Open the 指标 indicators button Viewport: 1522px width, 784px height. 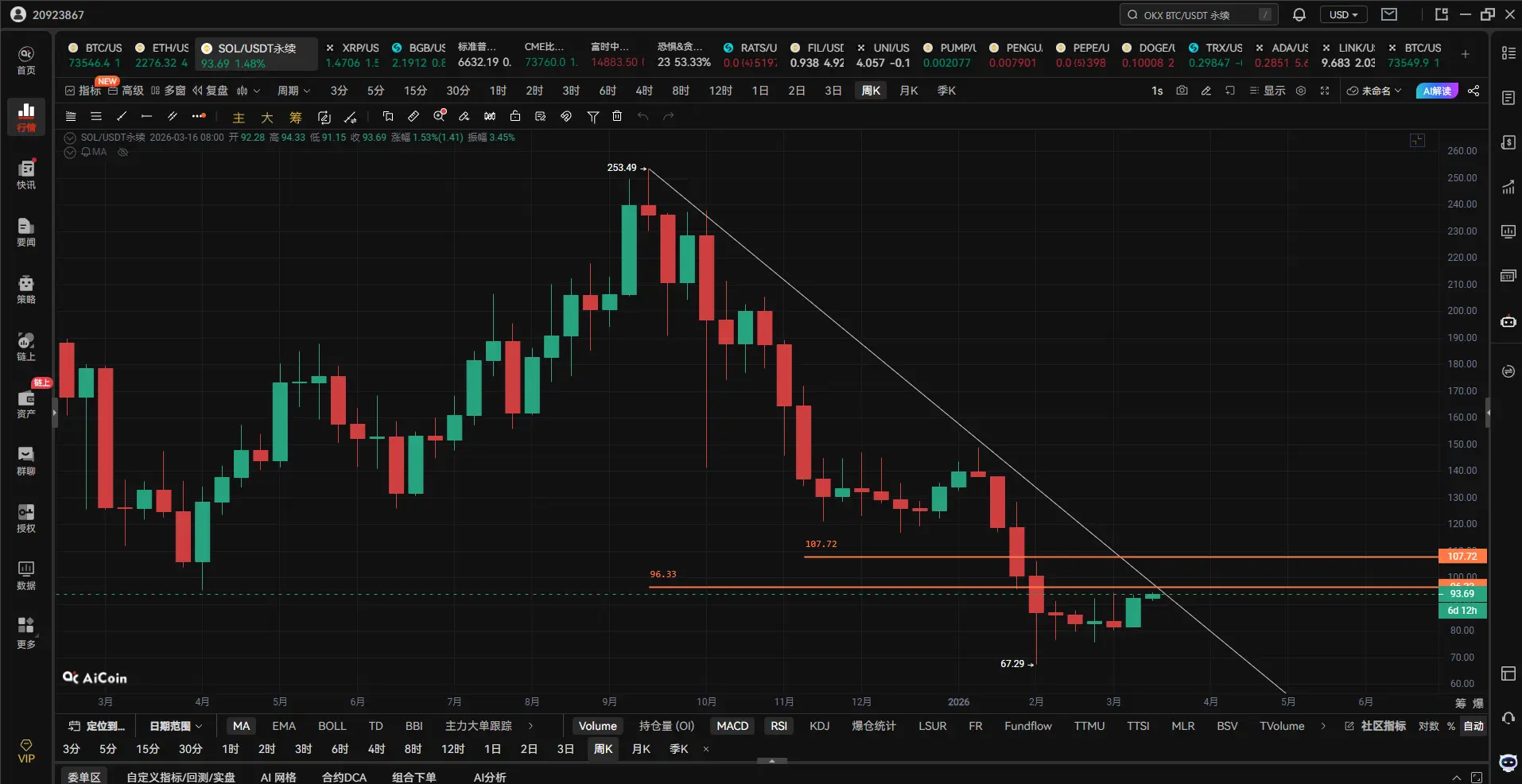(x=83, y=91)
